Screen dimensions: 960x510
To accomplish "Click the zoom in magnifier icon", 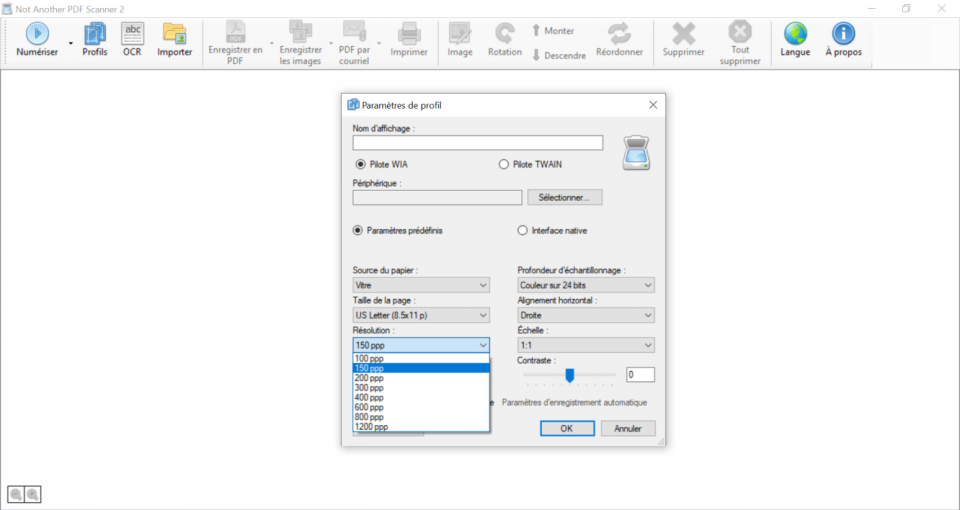I will 32,495.
